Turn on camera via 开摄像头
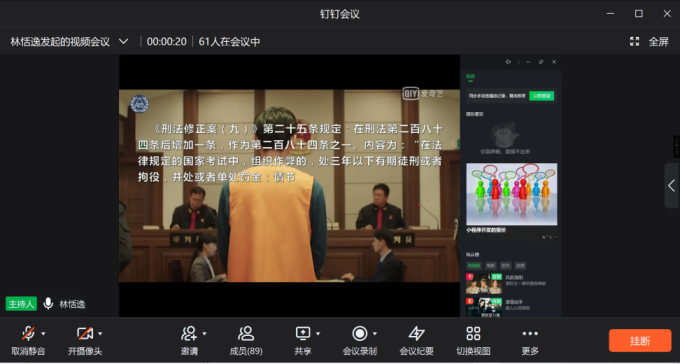Viewport: 681px width, 364px height. coord(85,334)
